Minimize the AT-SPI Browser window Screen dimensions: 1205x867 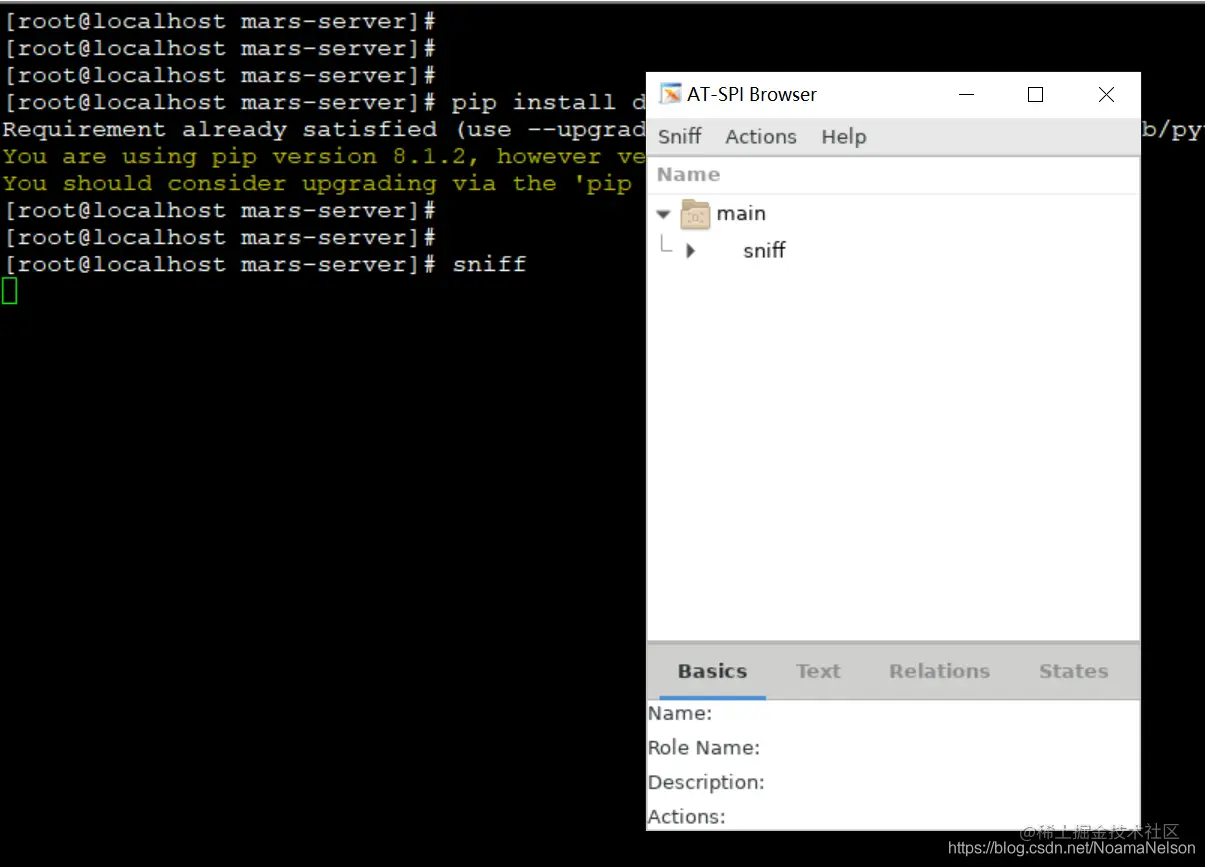click(966, 95)
